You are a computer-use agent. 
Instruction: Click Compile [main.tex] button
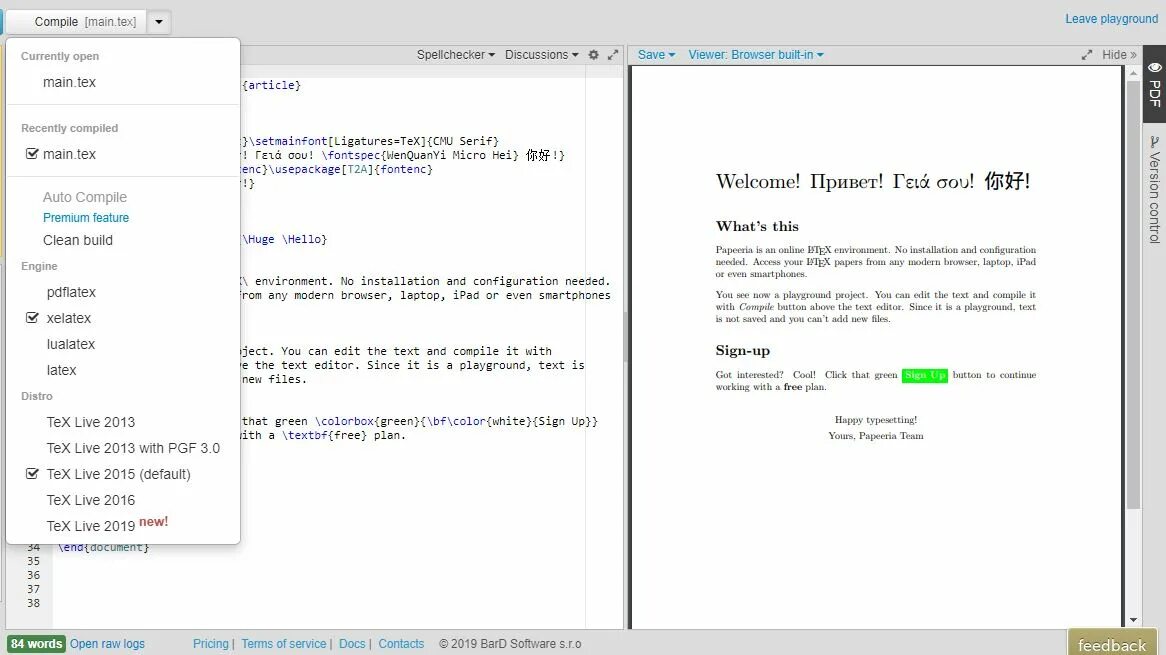(x=77, y=22)
